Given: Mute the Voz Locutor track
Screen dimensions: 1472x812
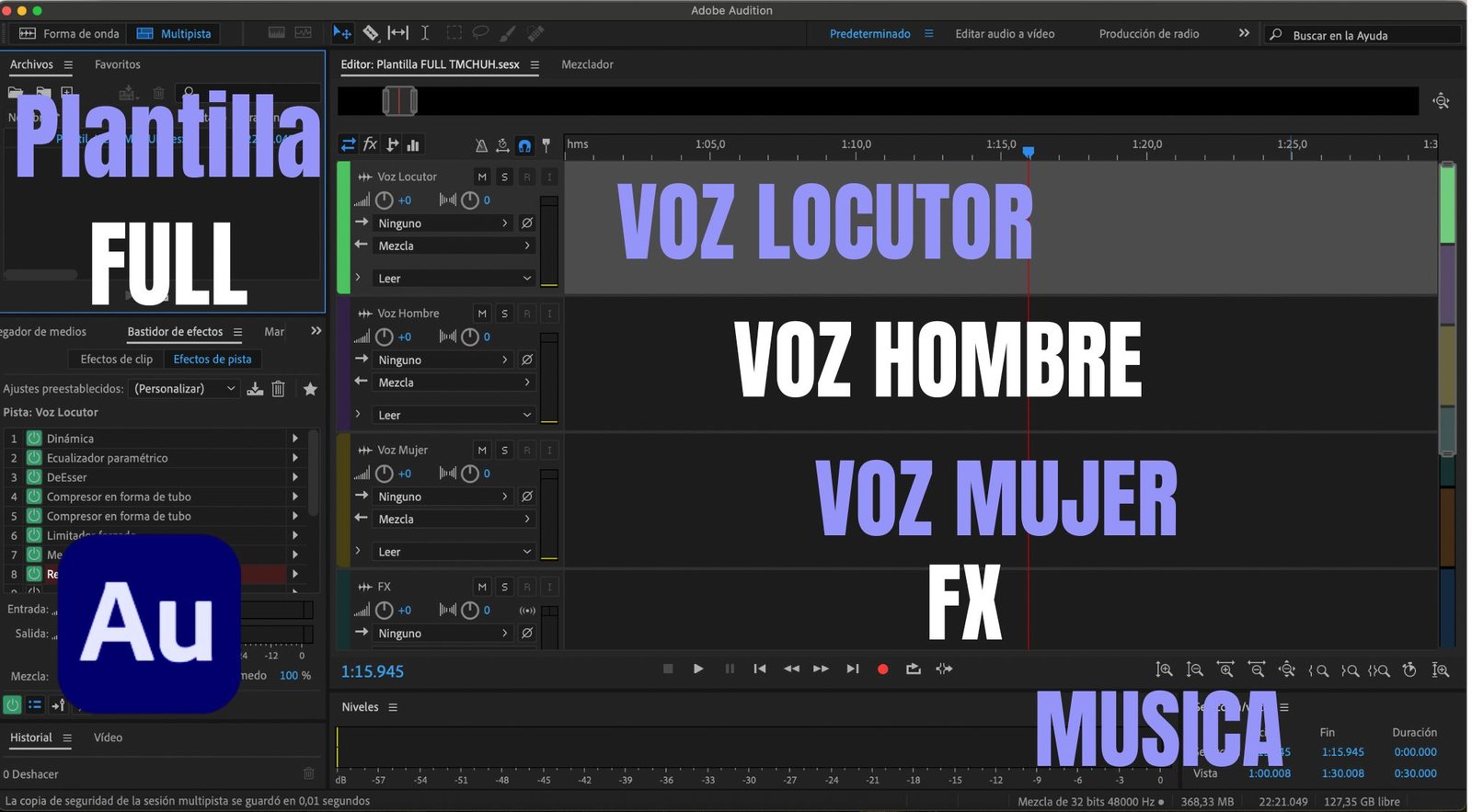Looking at the screenshot, I should (481, 177).
